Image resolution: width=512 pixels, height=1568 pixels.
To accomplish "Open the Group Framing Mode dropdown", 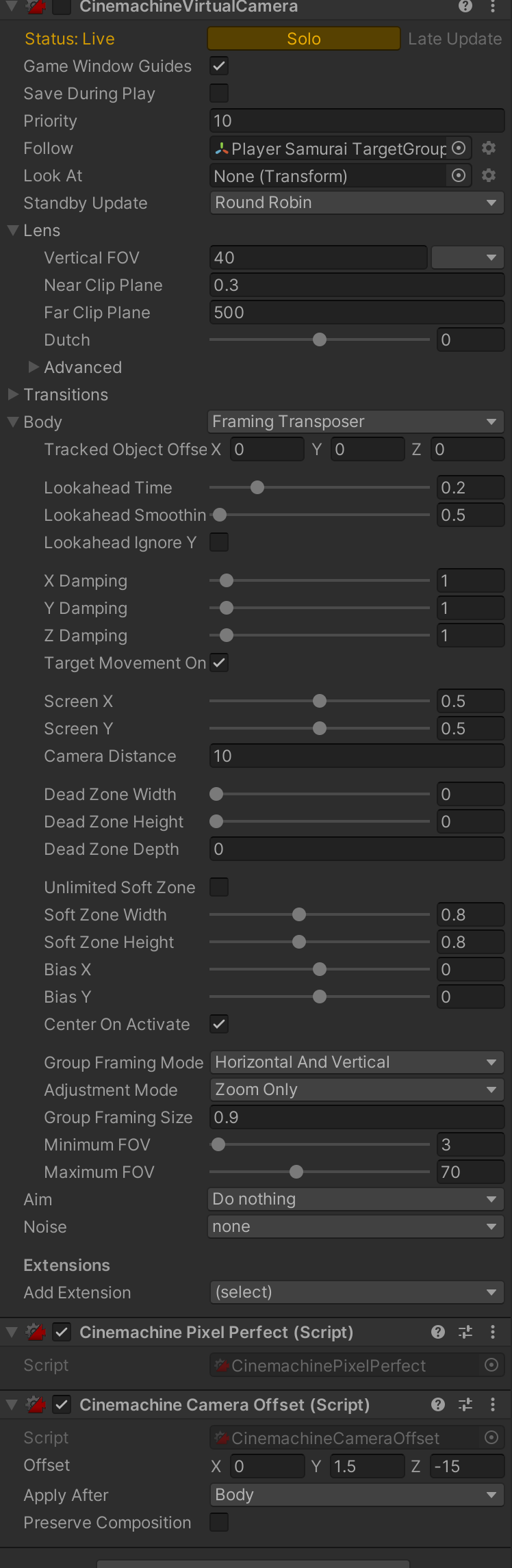I will [x=357, y=1062].
